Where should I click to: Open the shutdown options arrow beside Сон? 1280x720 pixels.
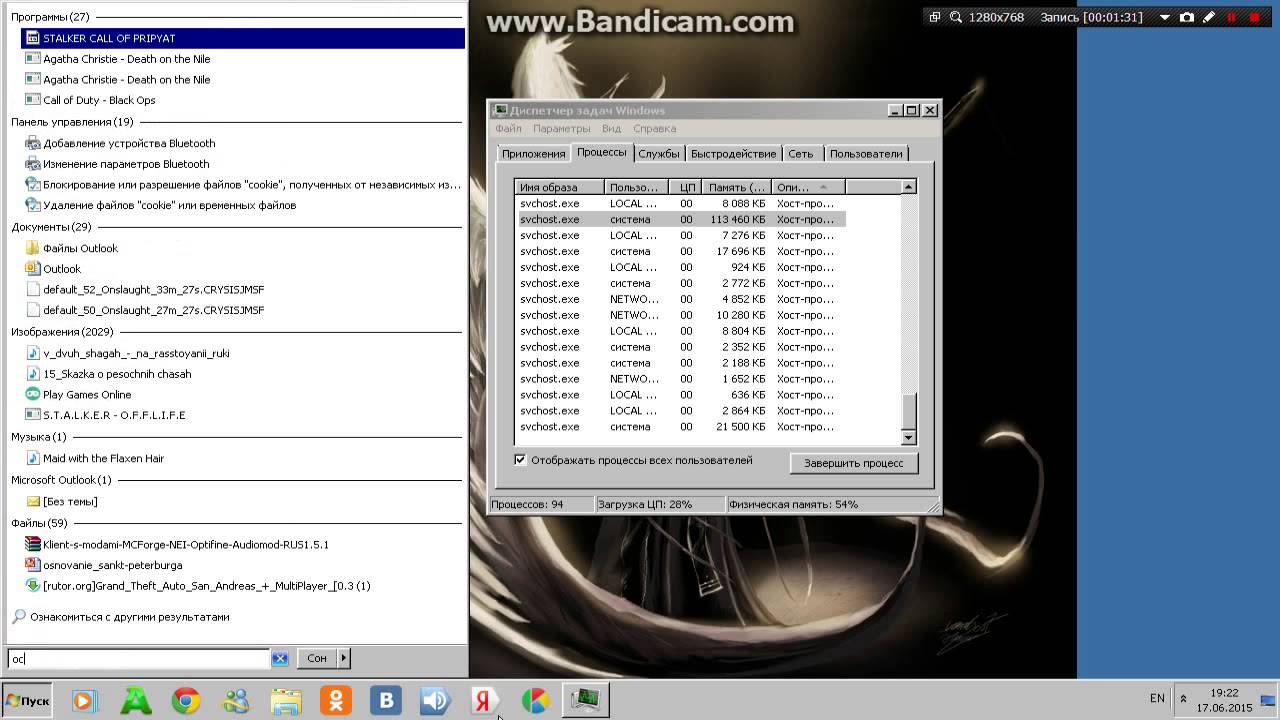pos(343,658)
